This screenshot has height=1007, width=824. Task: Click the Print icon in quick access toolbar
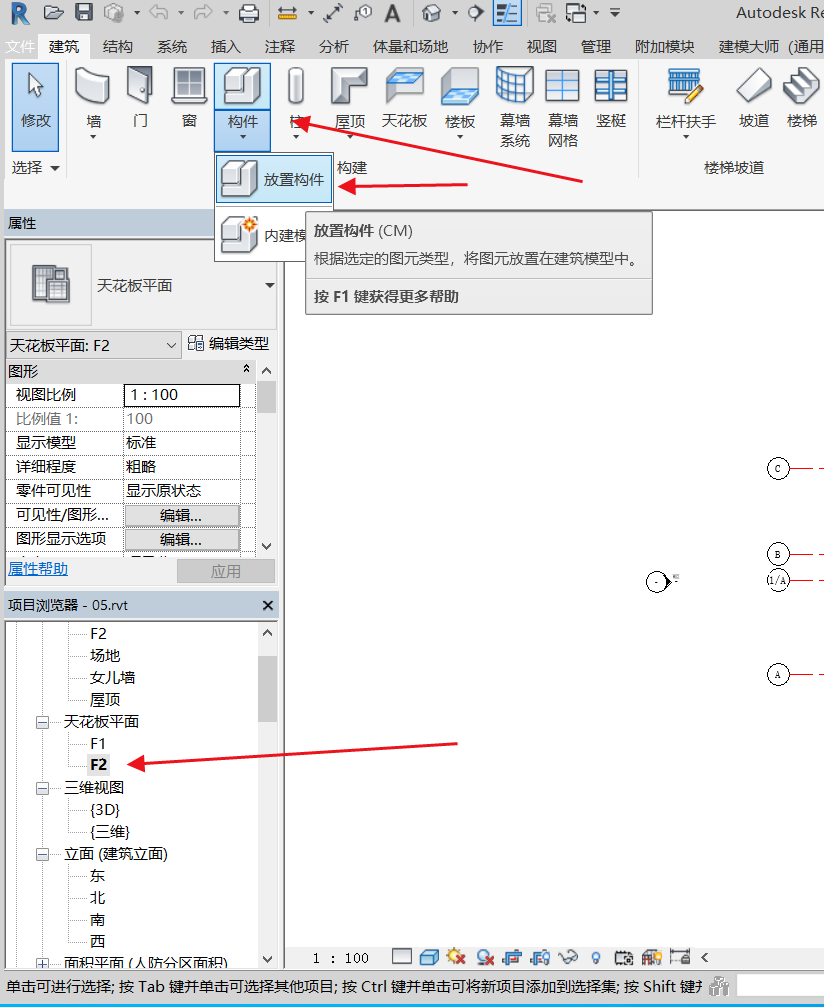(x=249, y=13)
